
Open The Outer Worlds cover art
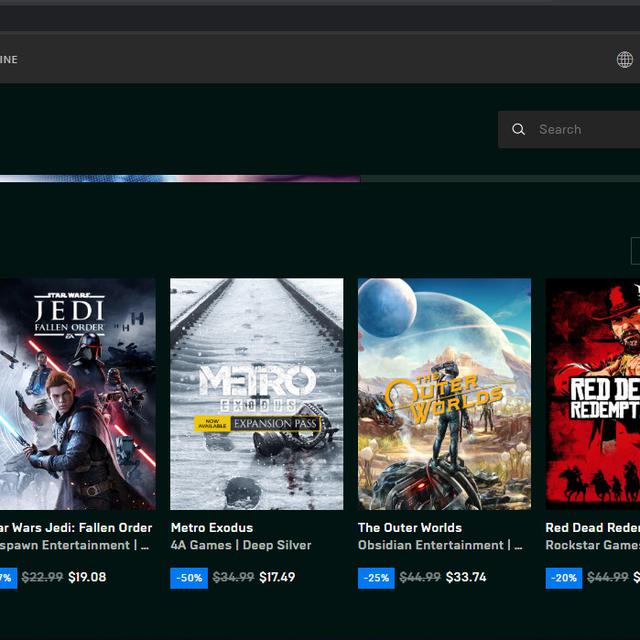pyautogui.click(x=444, y=394)
